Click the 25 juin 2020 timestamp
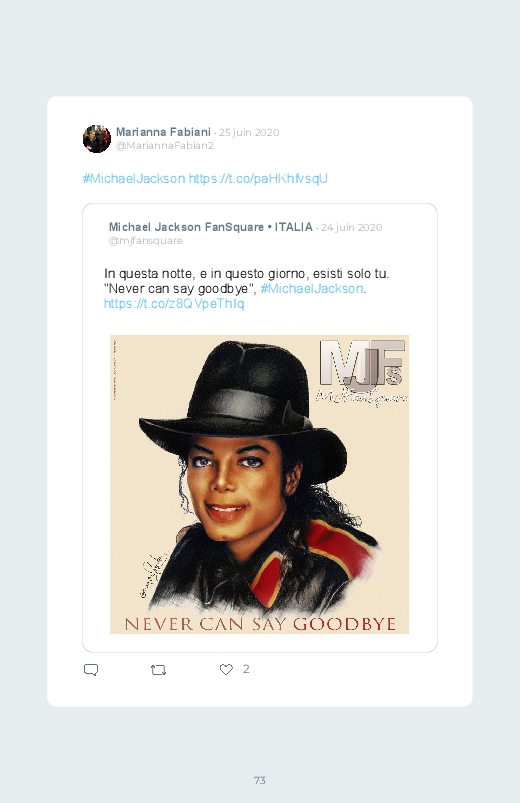The height and width of the screenshot is (803, 520). pos(249,133)
